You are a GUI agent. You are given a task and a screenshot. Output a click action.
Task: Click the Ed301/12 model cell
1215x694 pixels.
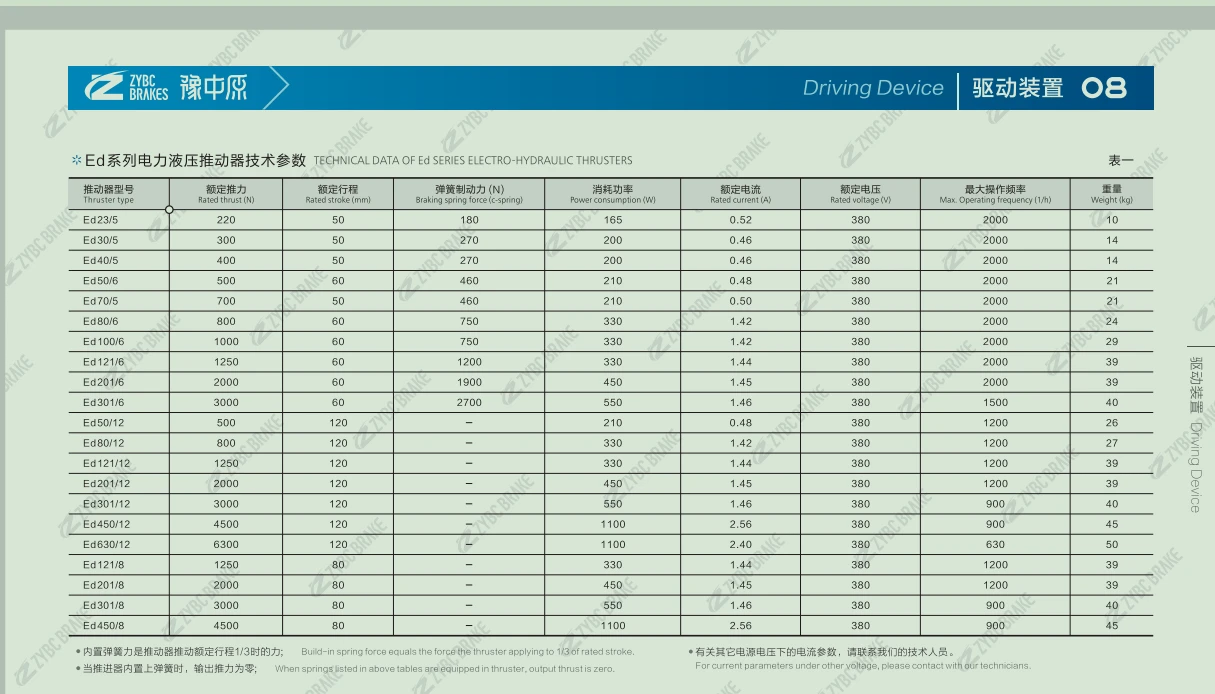tap(106, 504)
